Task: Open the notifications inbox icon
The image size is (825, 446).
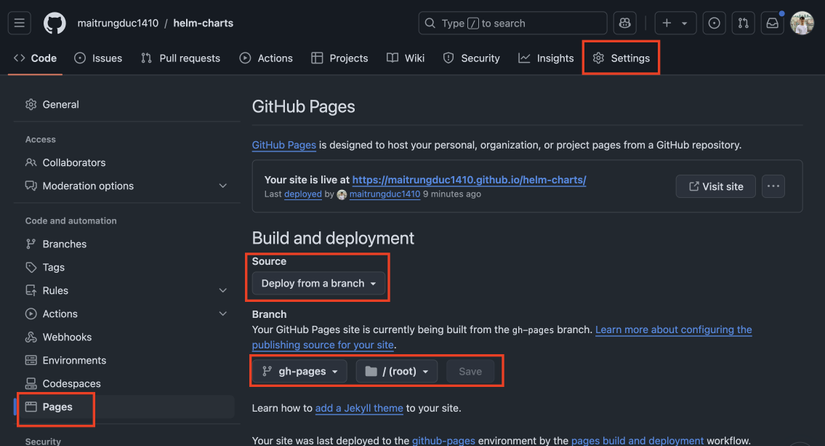Action: pos(773,23)
